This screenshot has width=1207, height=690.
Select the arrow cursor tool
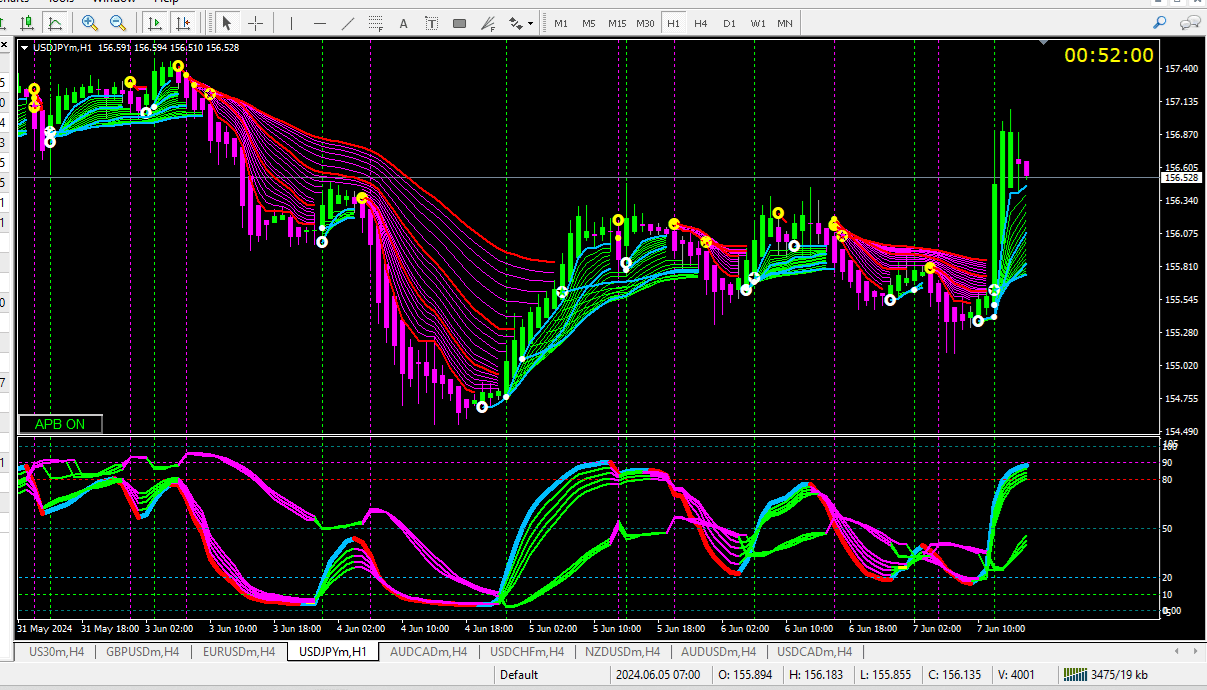click(227, 22)
